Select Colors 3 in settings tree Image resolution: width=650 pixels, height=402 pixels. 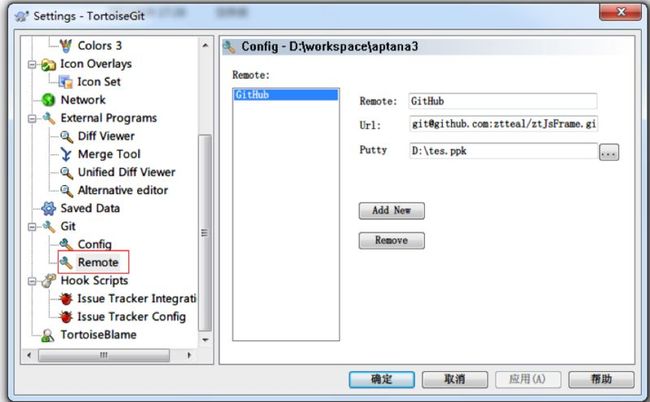(x=100, y=46)
